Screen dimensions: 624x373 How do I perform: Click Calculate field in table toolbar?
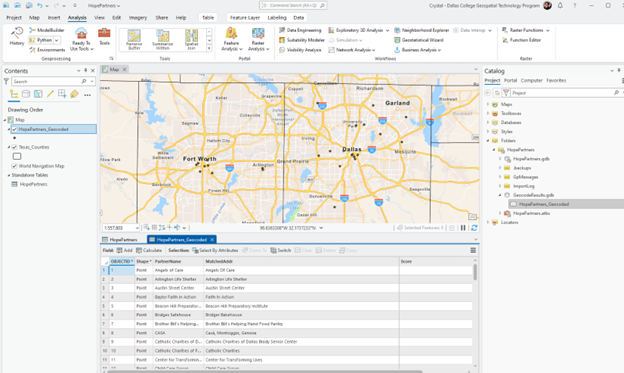coord(149,250)
